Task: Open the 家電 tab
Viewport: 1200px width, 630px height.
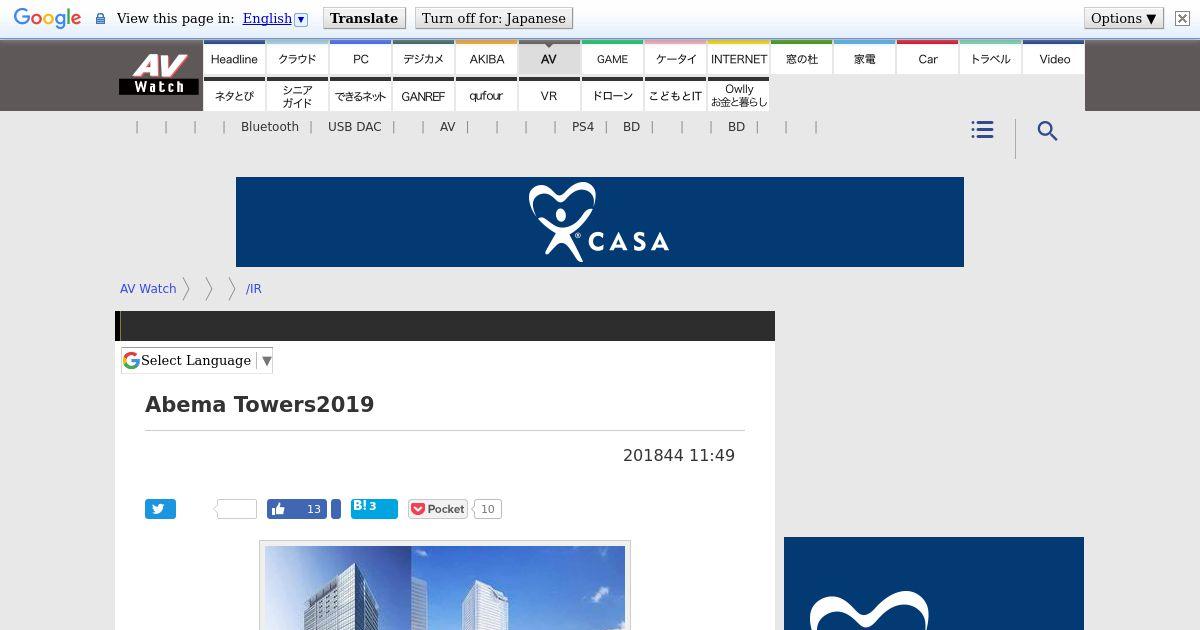Action: [x=865, y=58]
